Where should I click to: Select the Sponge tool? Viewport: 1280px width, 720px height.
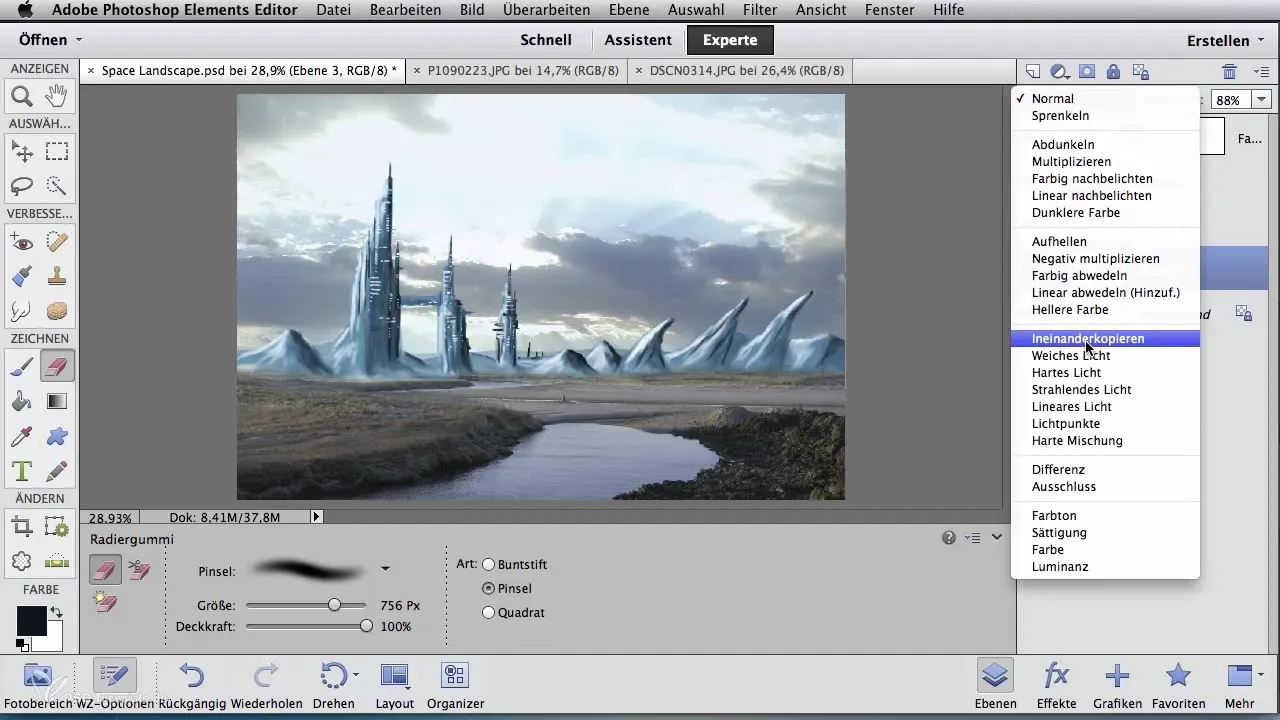57,311
